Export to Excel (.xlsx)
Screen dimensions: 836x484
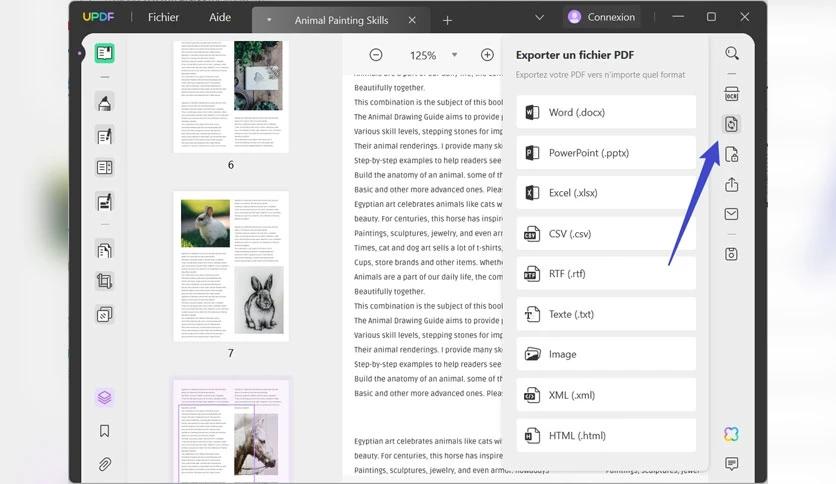(606, 192)
